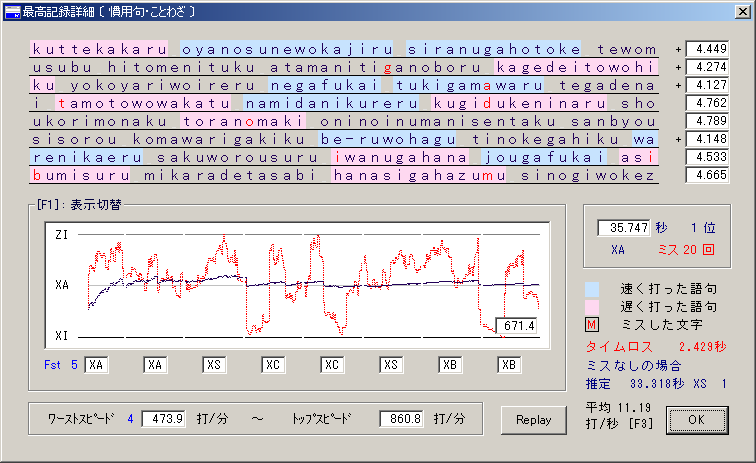Click the phrase yokoyariwoireru

click(162, 85)
